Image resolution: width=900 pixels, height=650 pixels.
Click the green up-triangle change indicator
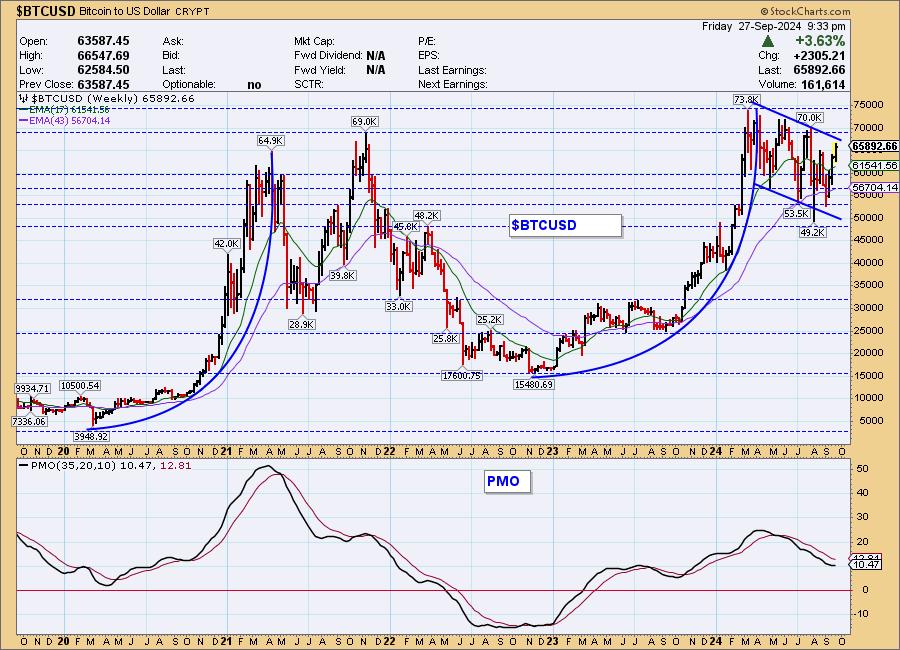[767, 41]
